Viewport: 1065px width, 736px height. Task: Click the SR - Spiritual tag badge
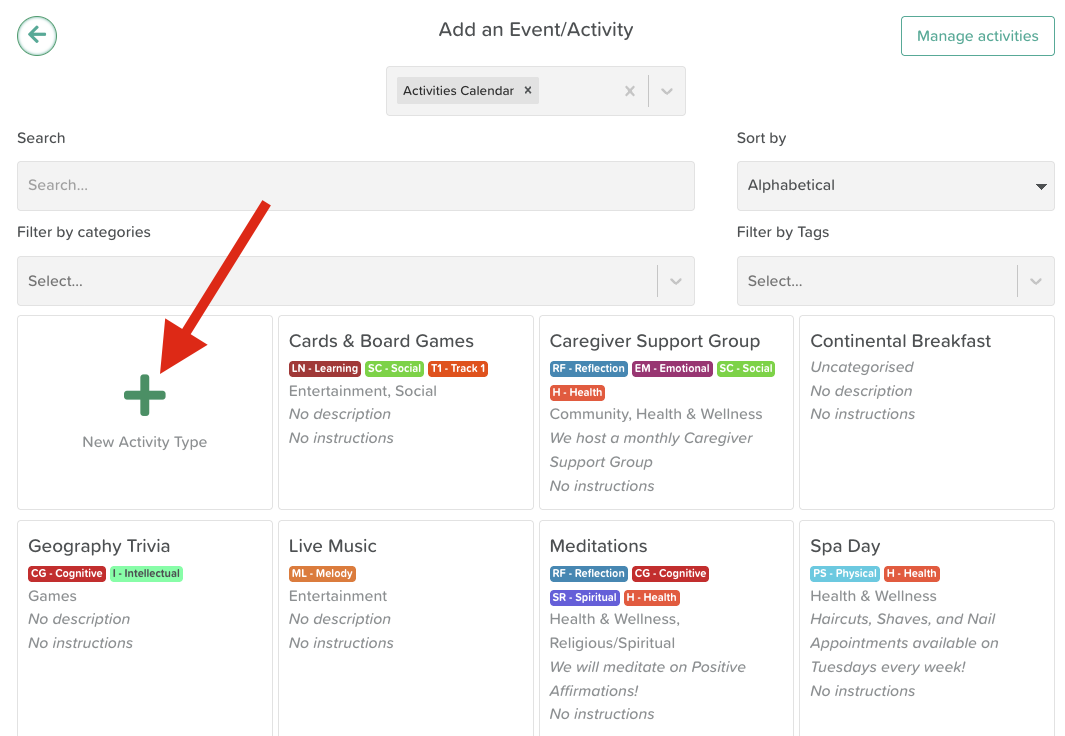[585, 598]
